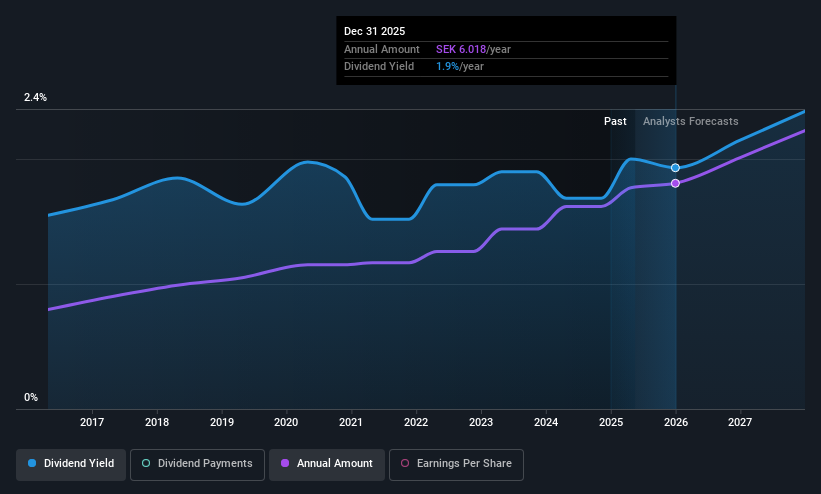
Task: Click the 2020 x-axis label
Action: [x=286, y=422]
